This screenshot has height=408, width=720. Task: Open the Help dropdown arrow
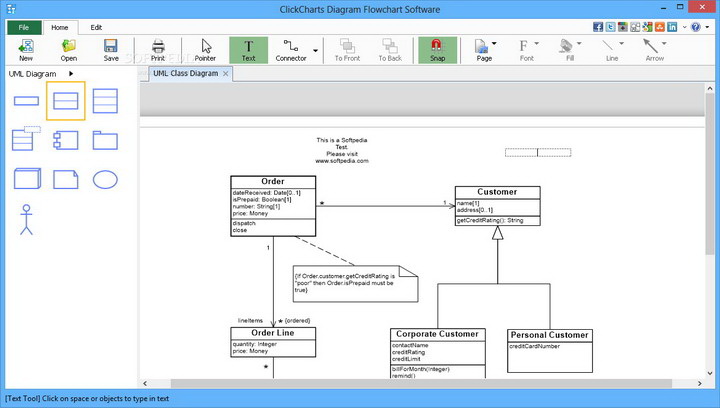click(x=707, y=27)
